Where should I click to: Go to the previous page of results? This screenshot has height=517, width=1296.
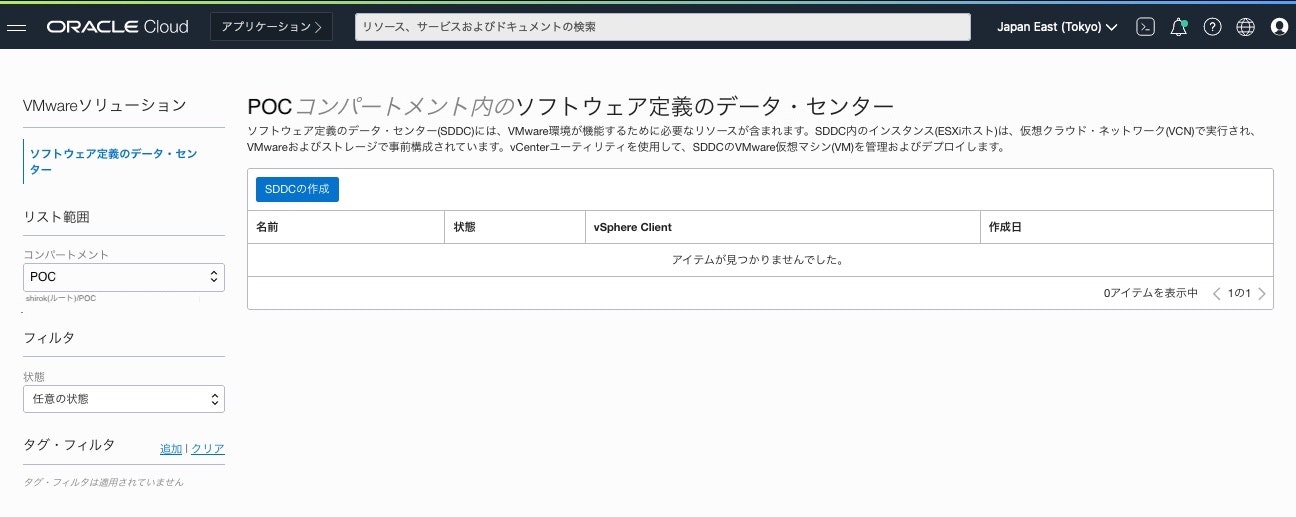[1217, 293]
